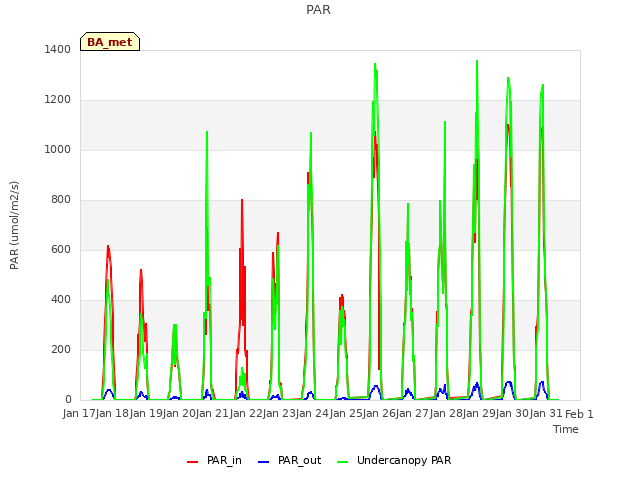Click the red PAR_in peak on Jan 18
This screenshot has width=640, height=480.
point(108,246)
